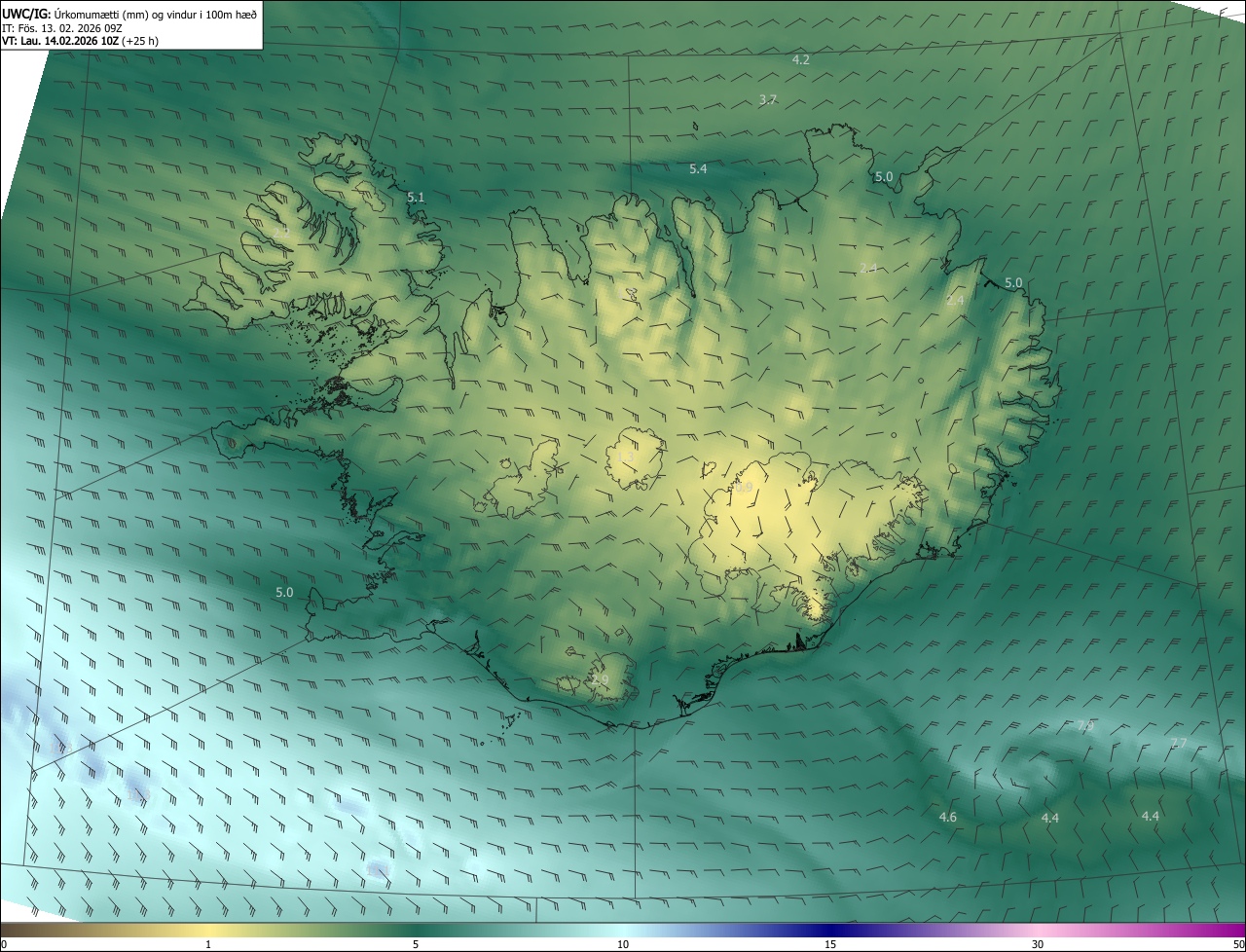Click the 1.3 value on Hofsjökull glacier
Viewport: 1246px width, 952px height.
[x=626, y=457]
